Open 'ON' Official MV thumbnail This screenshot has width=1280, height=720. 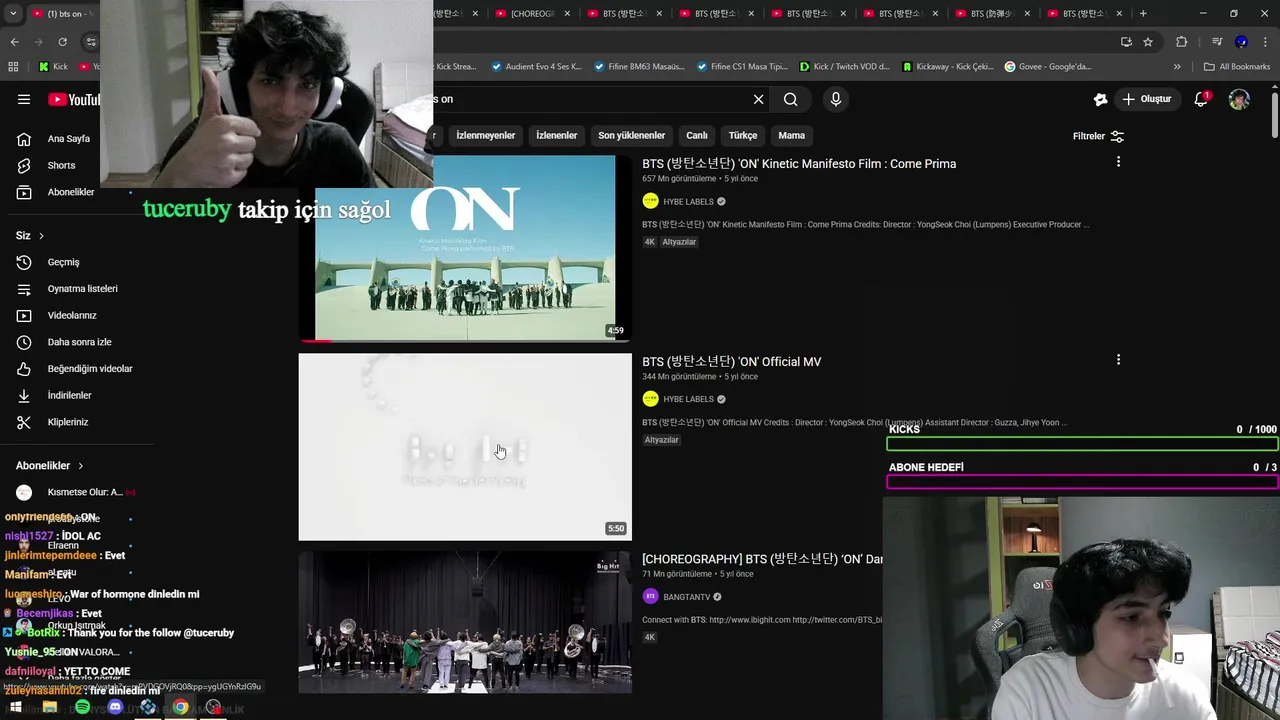point(465,447)
